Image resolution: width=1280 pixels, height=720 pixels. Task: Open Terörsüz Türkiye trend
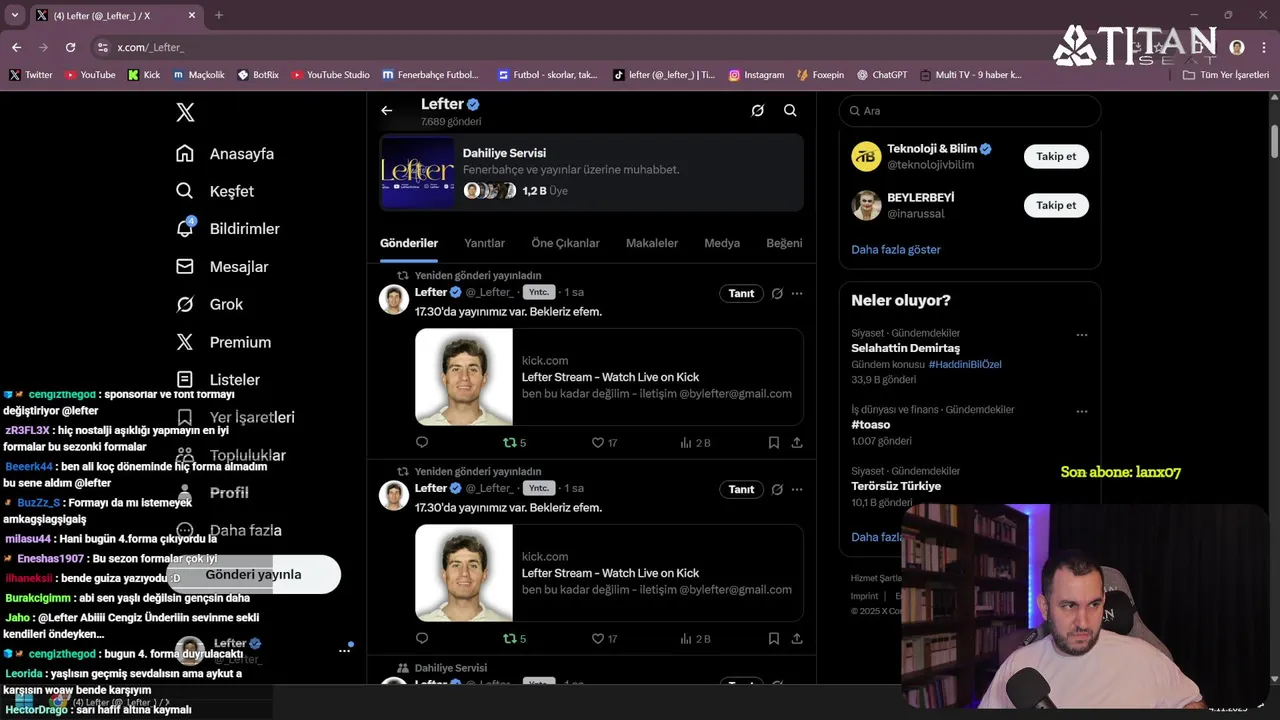[896, 486]
